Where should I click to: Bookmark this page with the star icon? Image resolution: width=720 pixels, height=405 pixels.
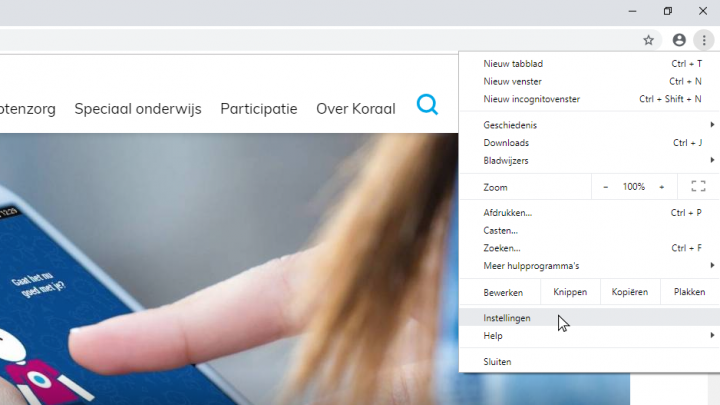[648, 40]
